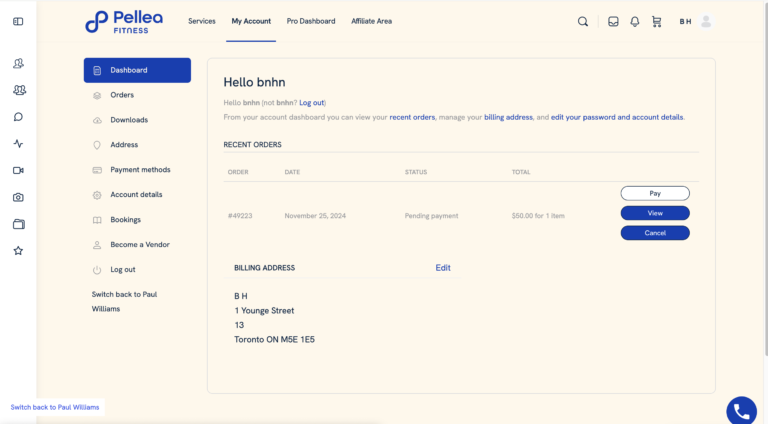Click the B H username text

685,22
